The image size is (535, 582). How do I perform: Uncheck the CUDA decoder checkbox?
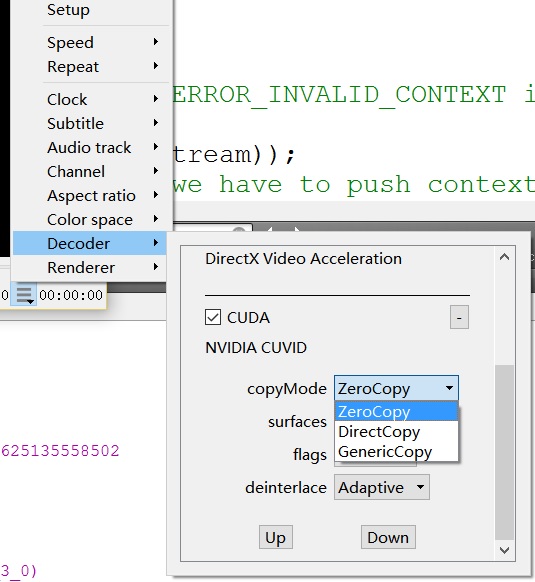click(x=213, y=317)
